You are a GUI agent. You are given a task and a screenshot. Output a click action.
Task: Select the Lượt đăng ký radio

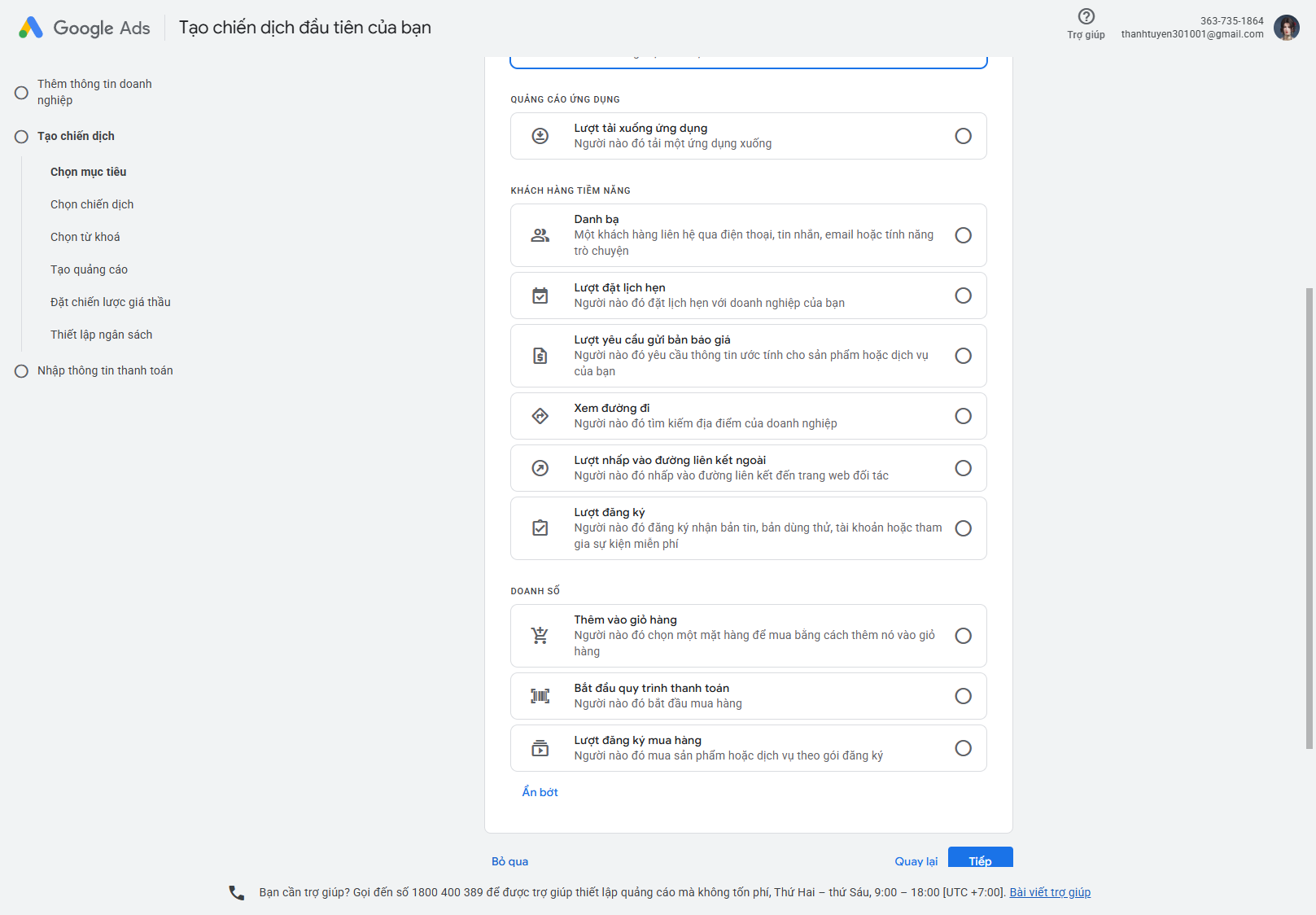(963, 528)
